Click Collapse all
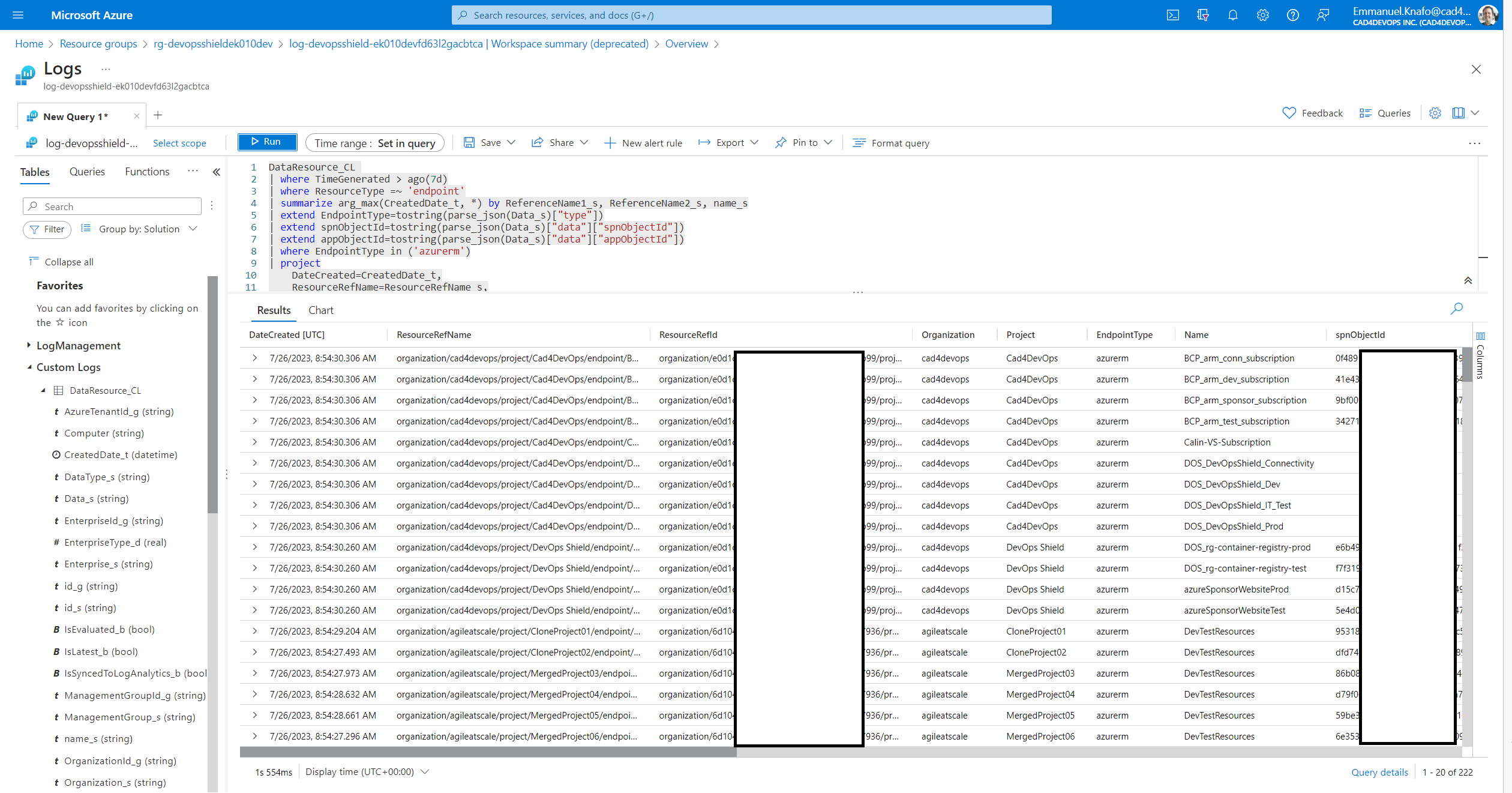This screenshot has height=793, width=1512. coord(61,262)
